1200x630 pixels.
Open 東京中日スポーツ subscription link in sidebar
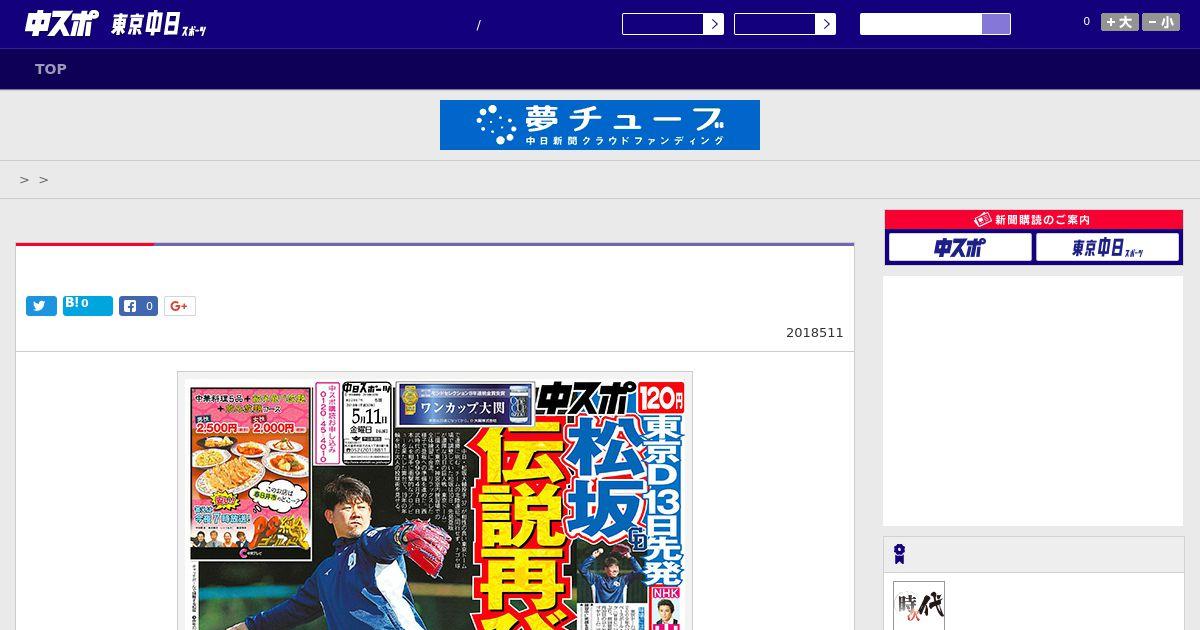click(x=1107, y=247)
